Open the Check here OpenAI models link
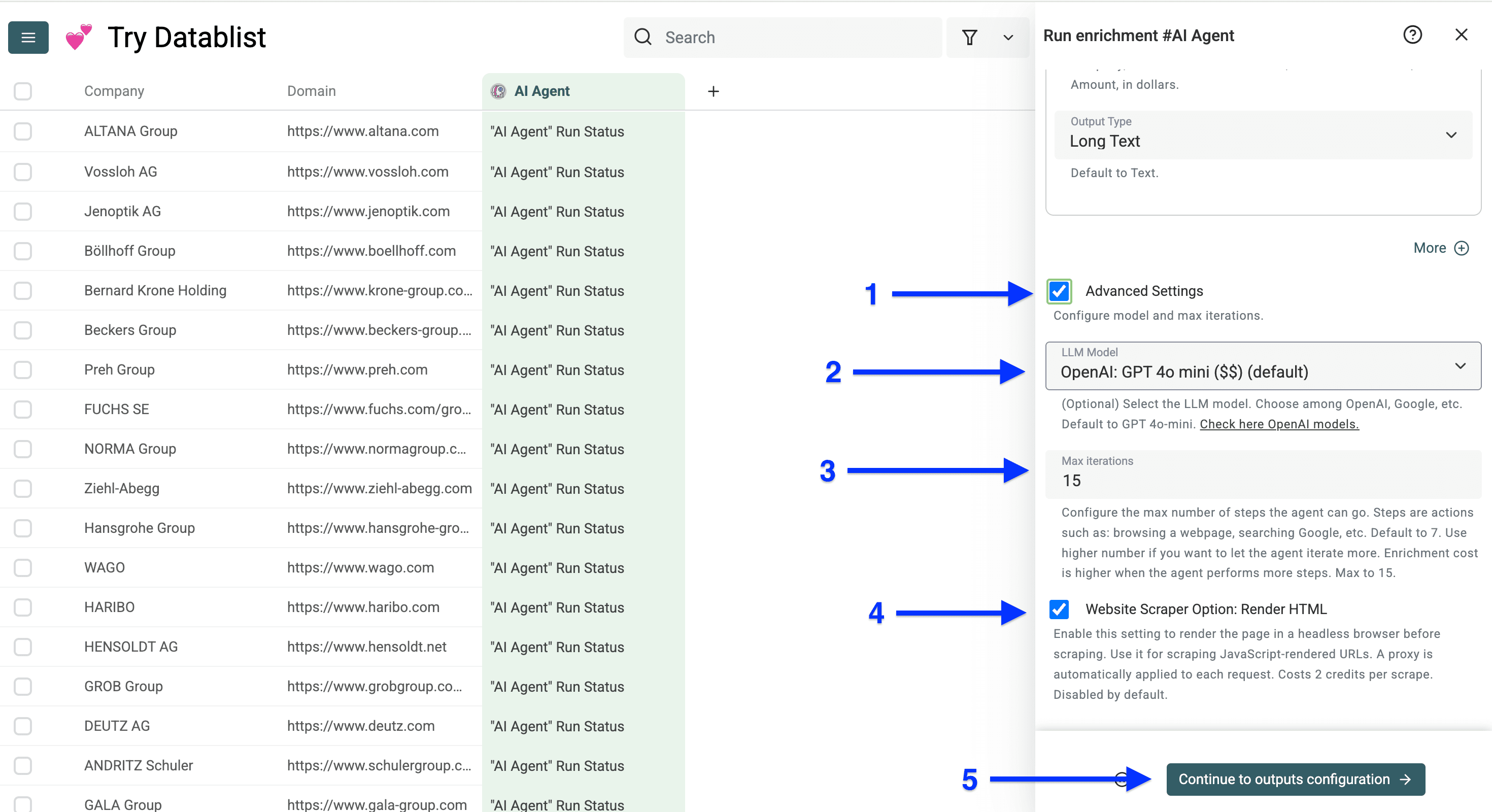Screen dimensions: 1492x812 coord(1279,424)
